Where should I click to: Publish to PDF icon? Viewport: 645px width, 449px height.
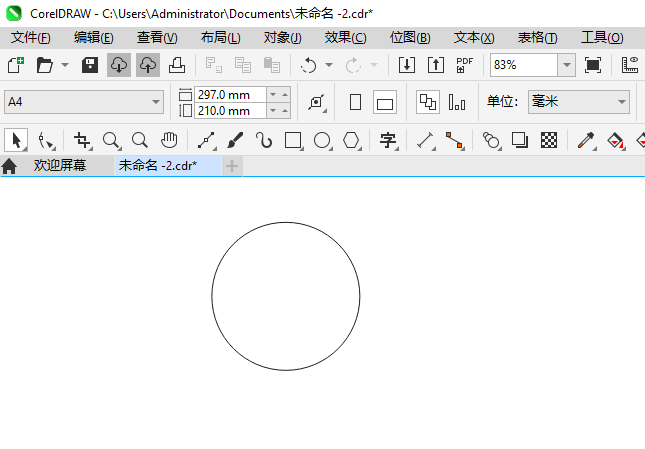pos(465,65)
